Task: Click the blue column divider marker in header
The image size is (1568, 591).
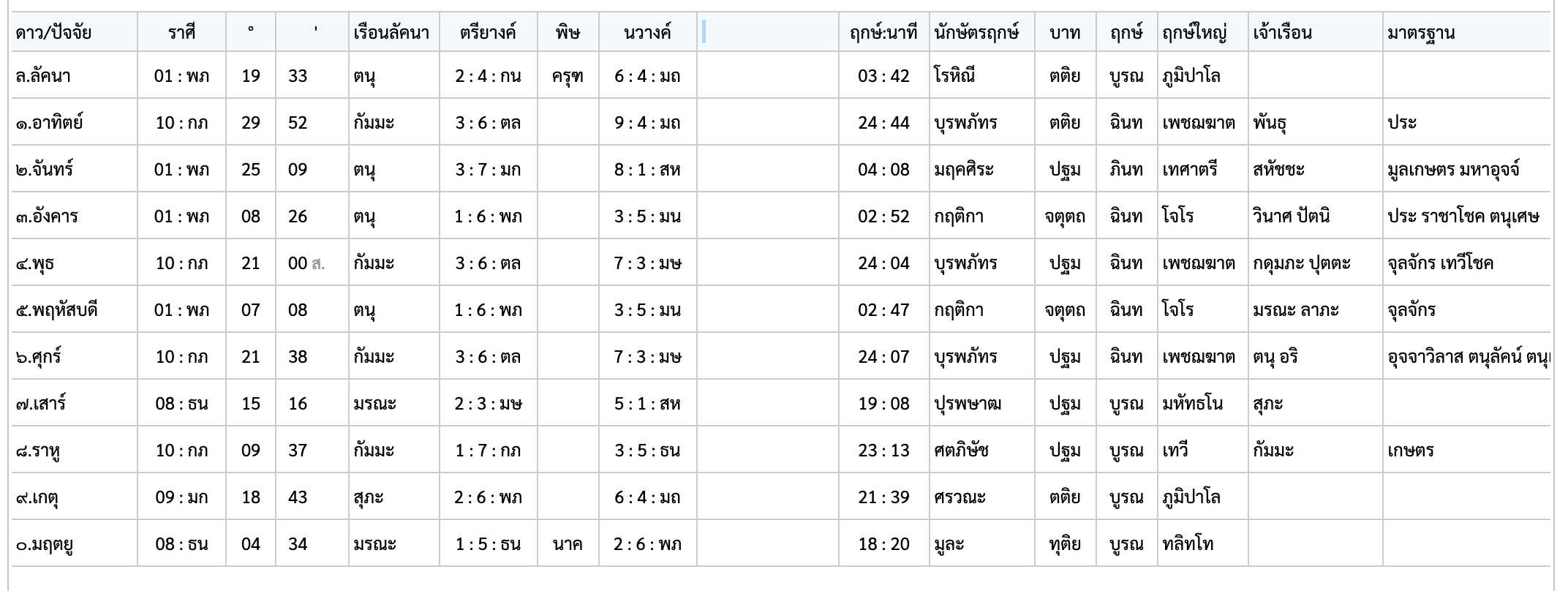Action: pyautogui.click(x=704, y=31)
